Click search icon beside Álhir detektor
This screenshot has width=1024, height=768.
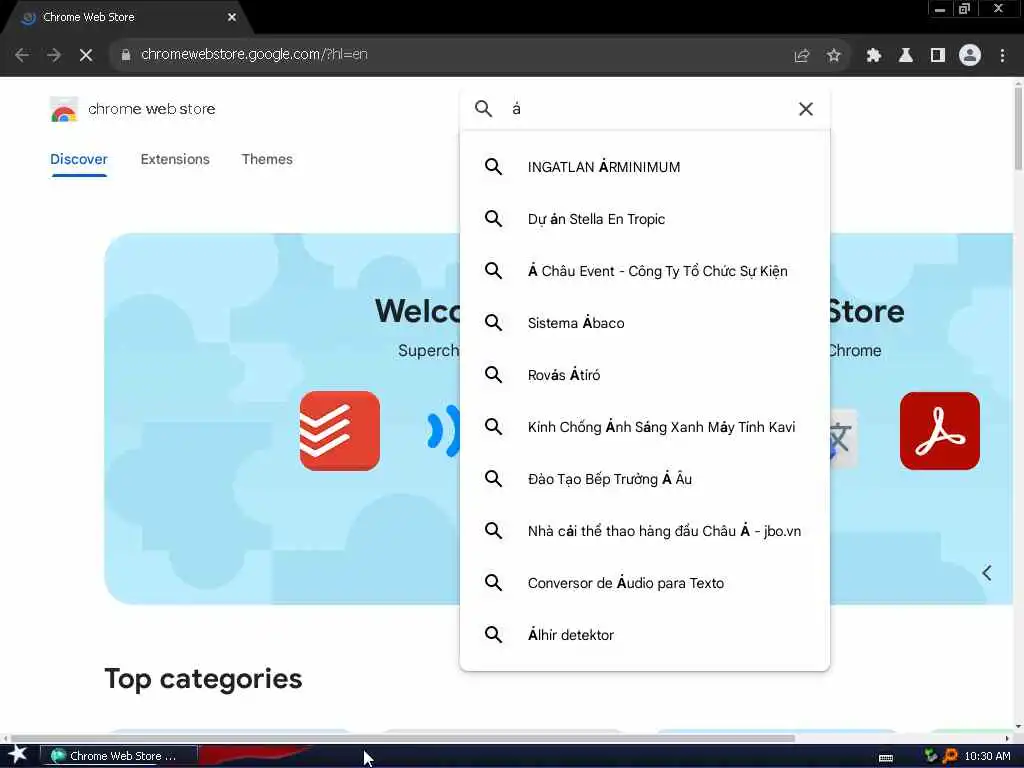[x=494, y=635]
